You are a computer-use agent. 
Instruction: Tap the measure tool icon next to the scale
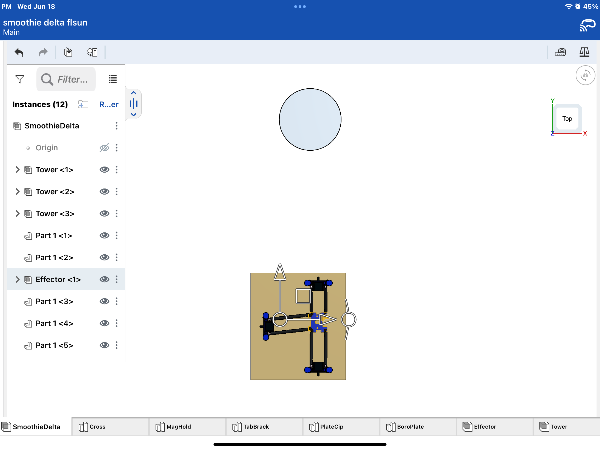[560, 52]
